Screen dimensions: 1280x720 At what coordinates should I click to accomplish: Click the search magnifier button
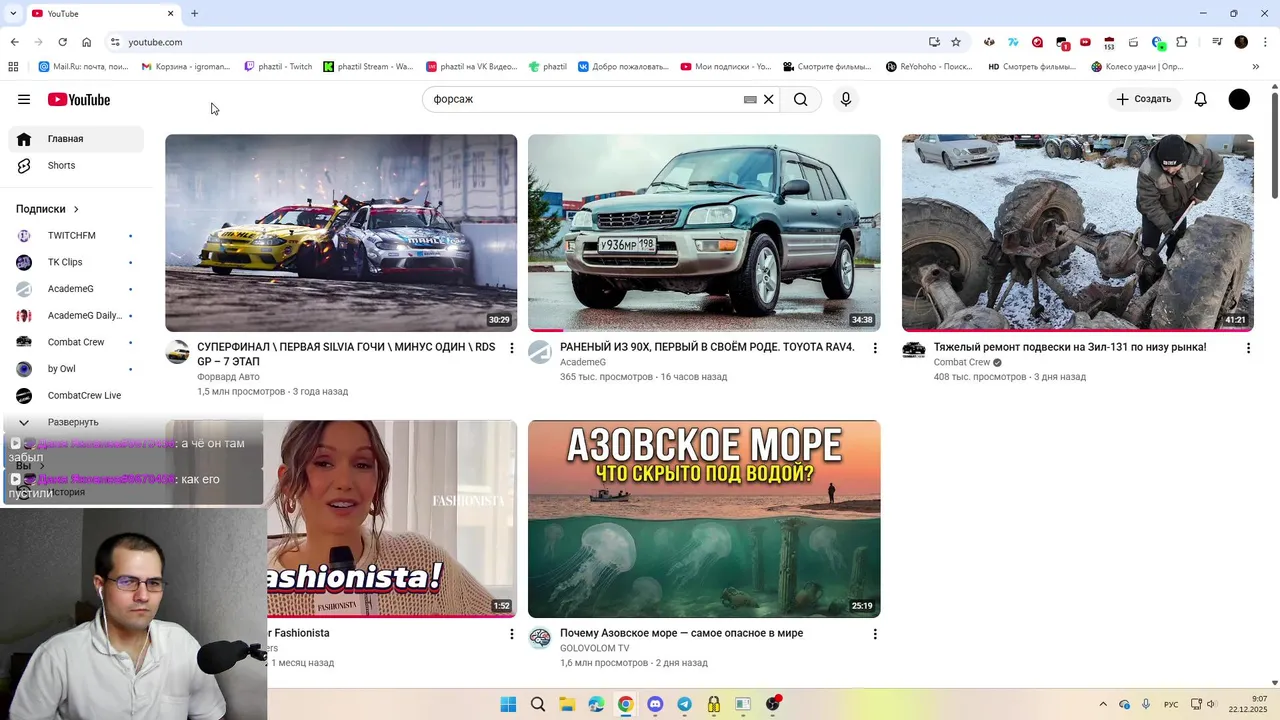pyautogui.click(x=801, y=99)
